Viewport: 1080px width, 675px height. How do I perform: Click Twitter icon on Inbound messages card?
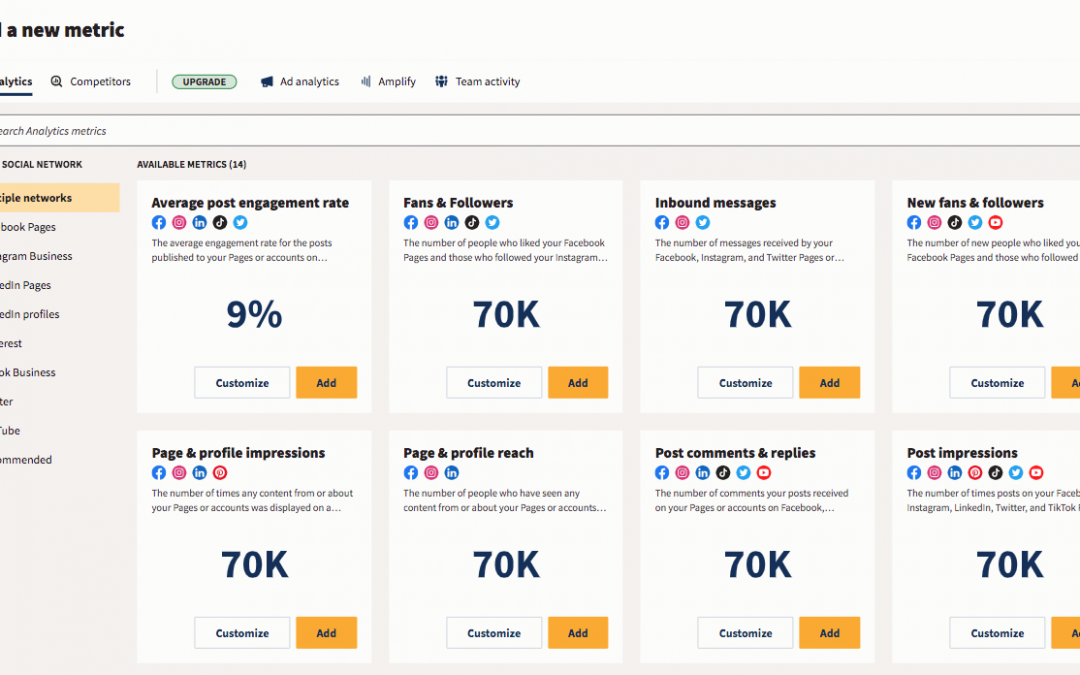coord(703,222)
